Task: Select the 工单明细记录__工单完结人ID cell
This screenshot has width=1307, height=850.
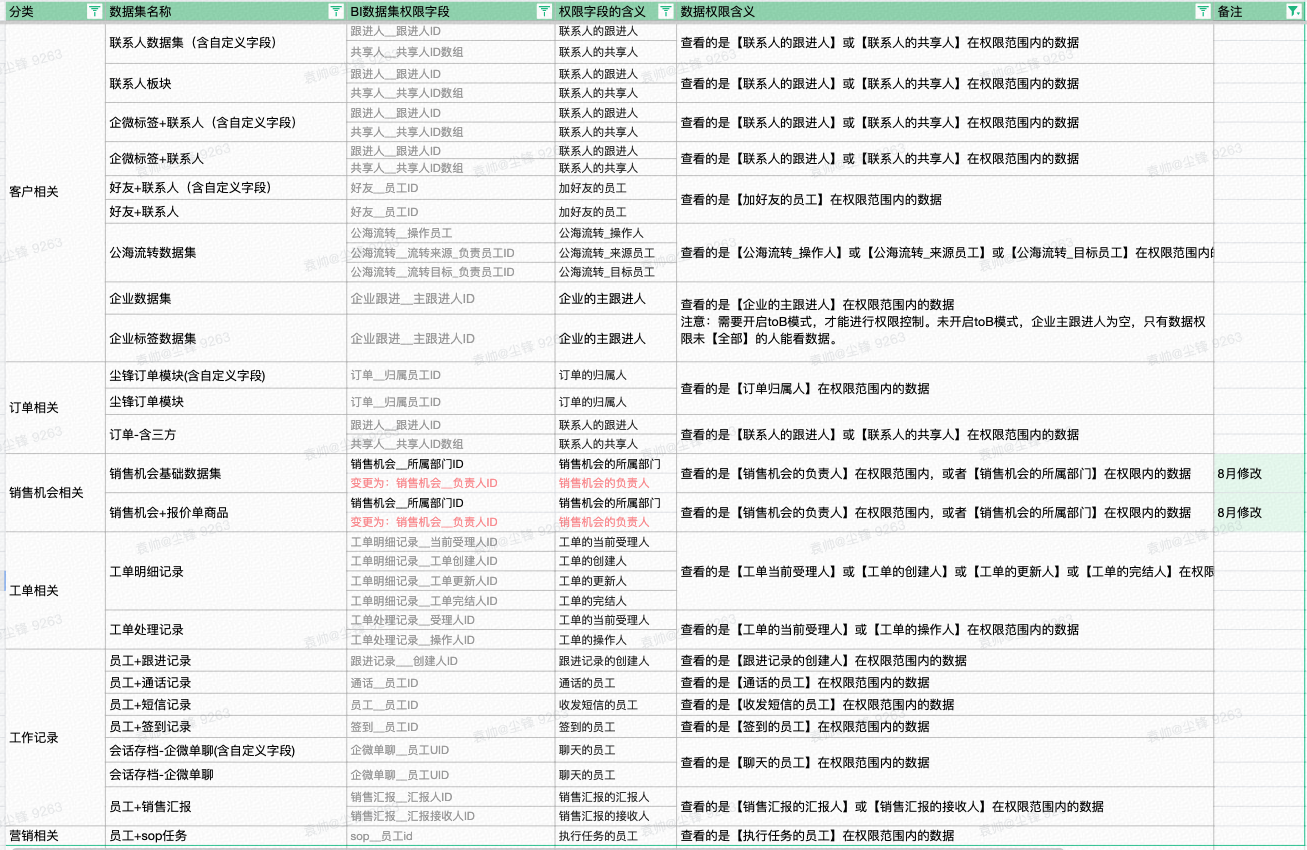Action: point(451,601)
